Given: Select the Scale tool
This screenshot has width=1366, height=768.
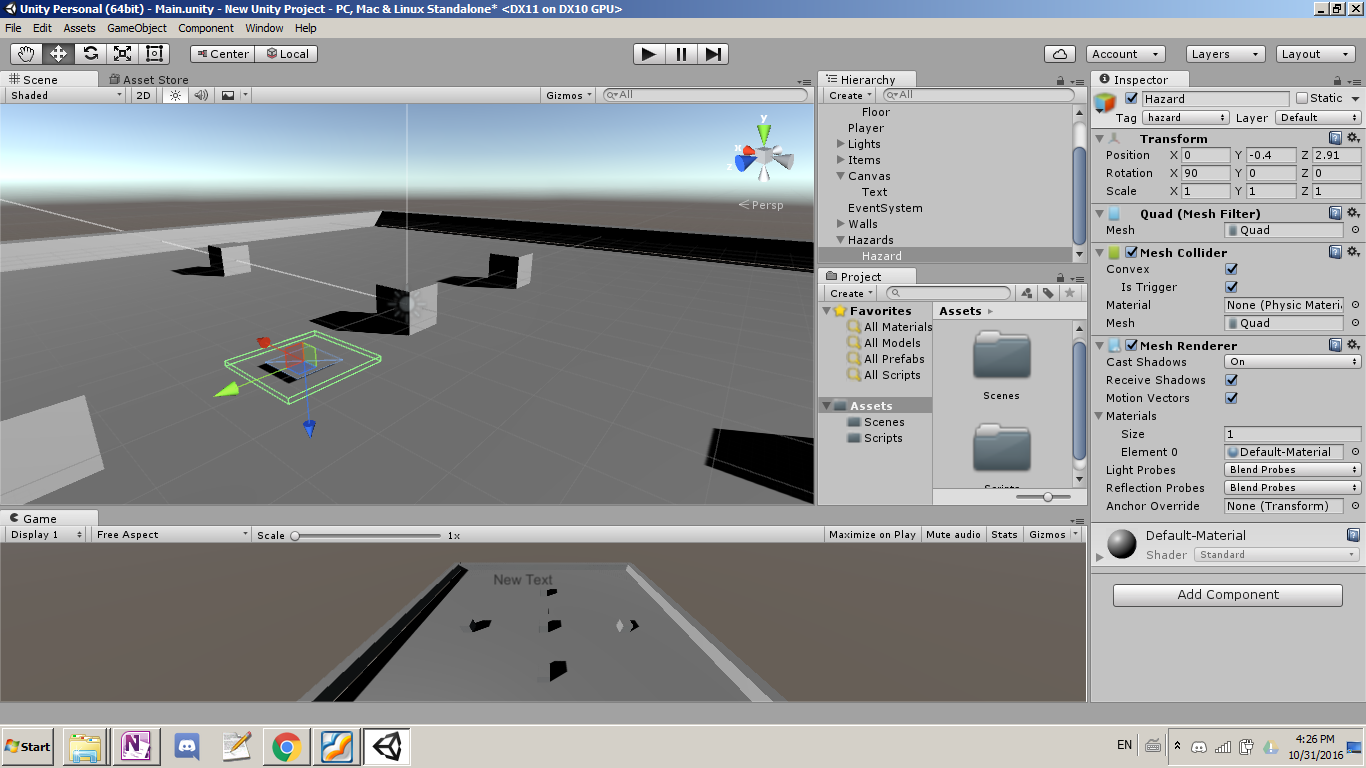Looking at the screenshot, I should (121, 54).
